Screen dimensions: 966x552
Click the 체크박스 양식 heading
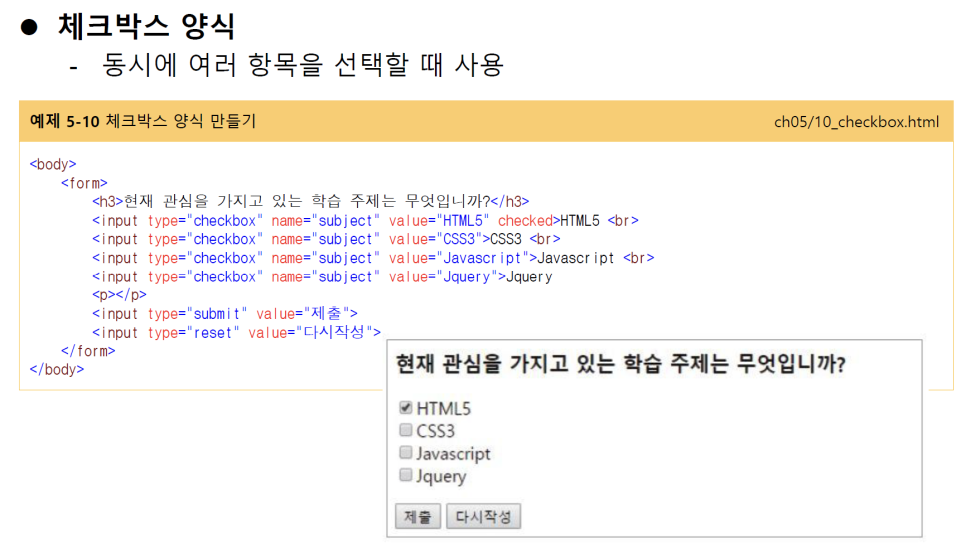point(147,26)
